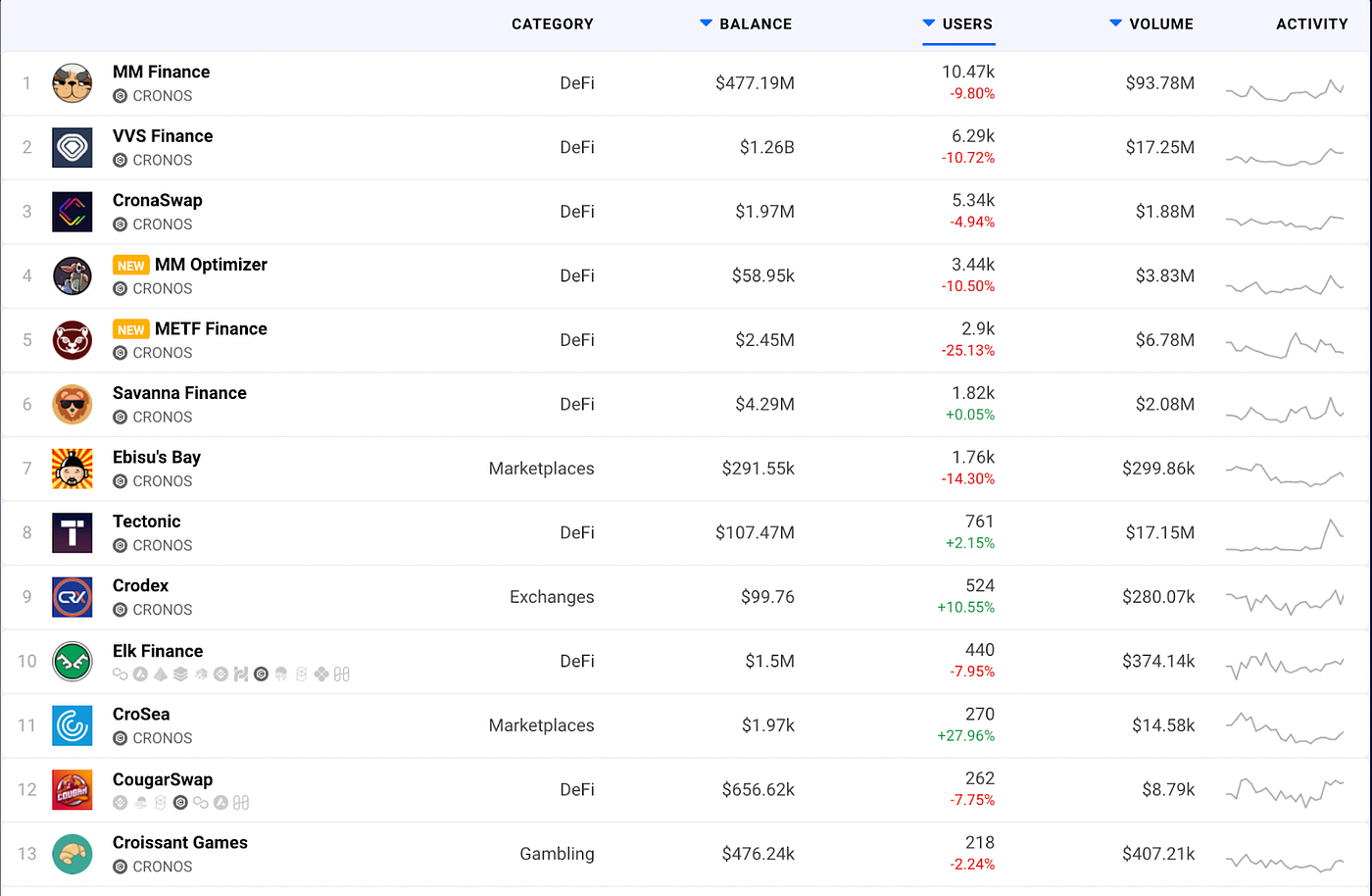Viewport: 1372px width, 896px height.
Task: Click the NEW badge beside METF Finance
Action: (130, 329)
